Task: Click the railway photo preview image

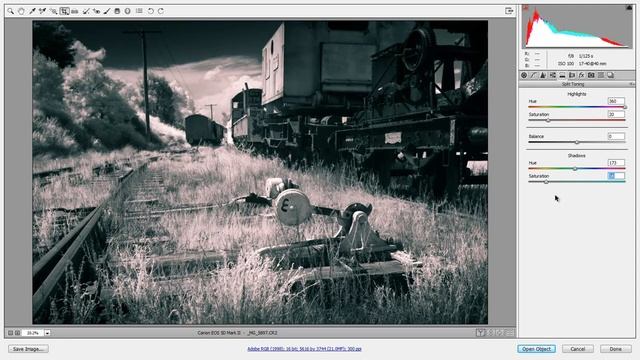Action: (x=260, y=172)
